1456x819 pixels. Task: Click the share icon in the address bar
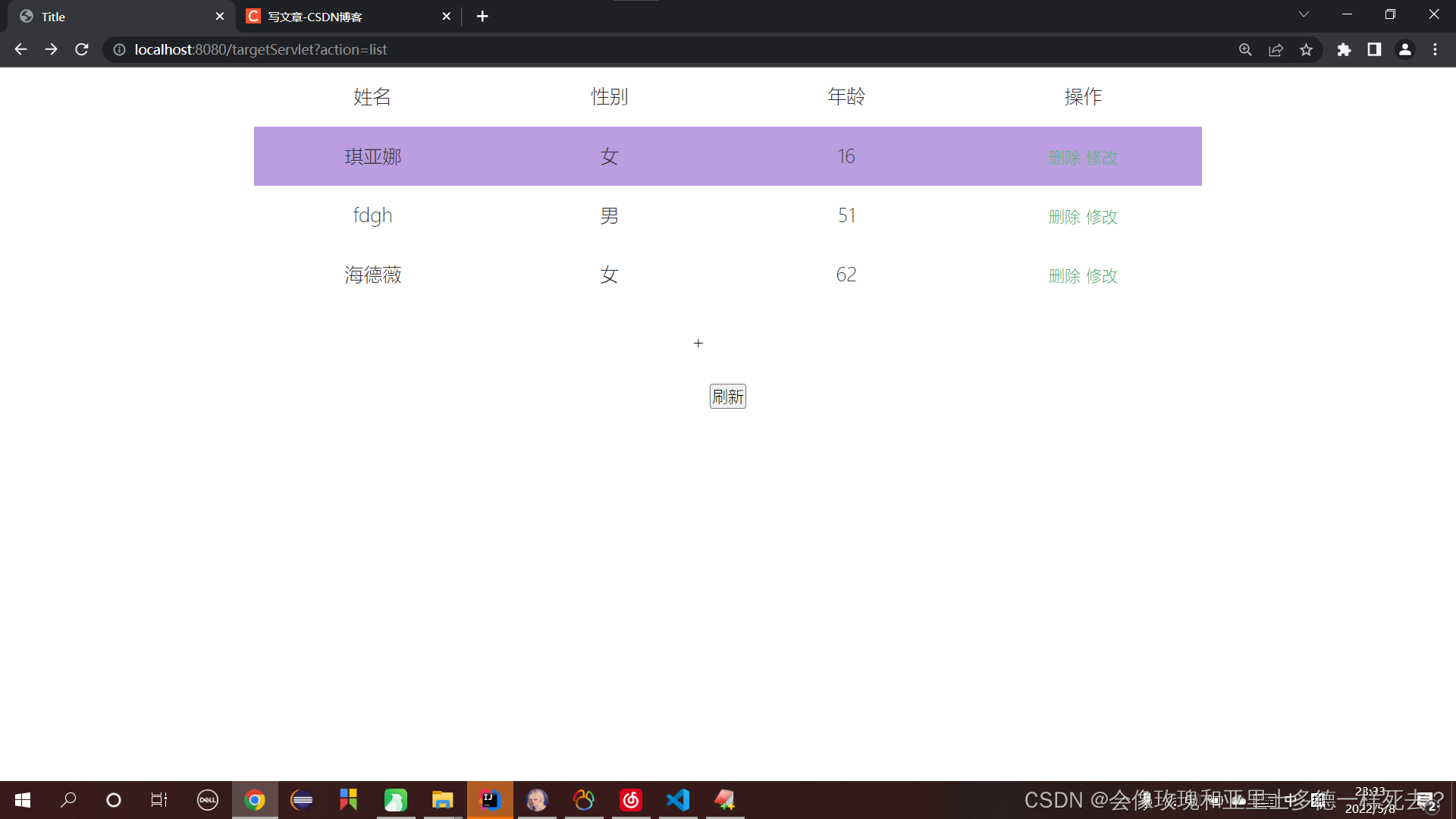point(1276,49)
